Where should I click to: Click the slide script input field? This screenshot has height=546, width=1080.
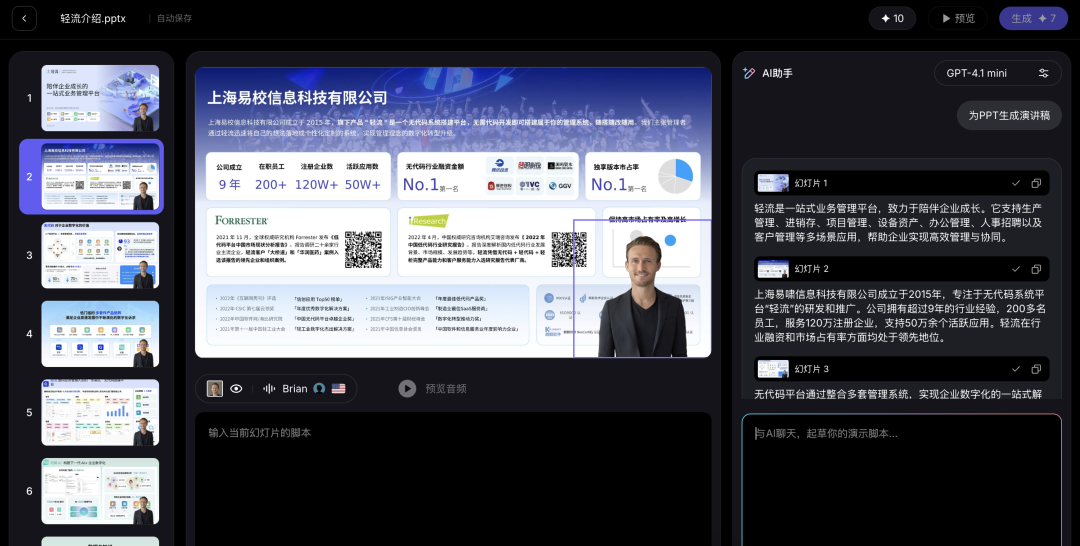(453, 479)
